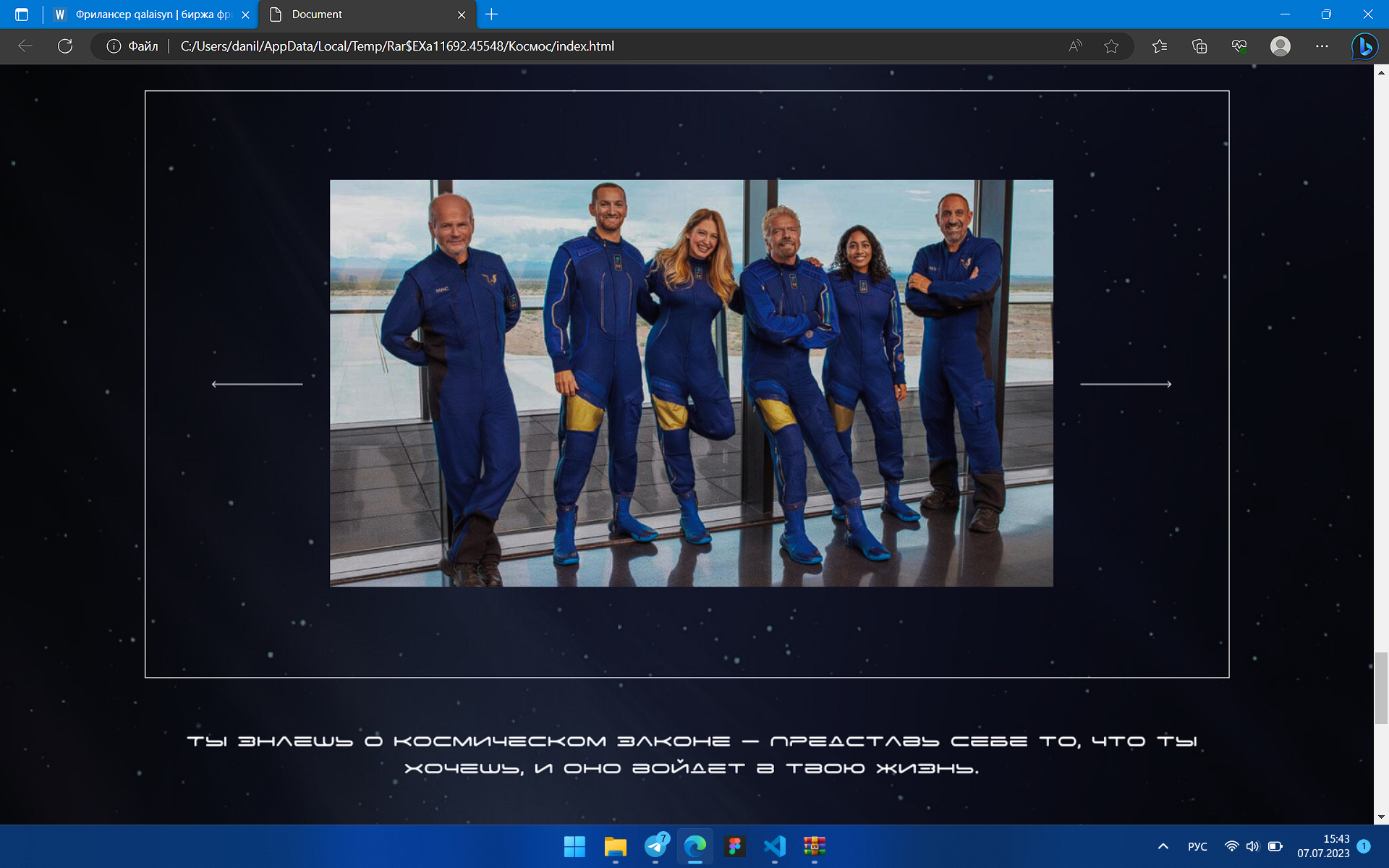Select the Document tab
This screenshot has height=868, width=1389.
tap(367, 14)
